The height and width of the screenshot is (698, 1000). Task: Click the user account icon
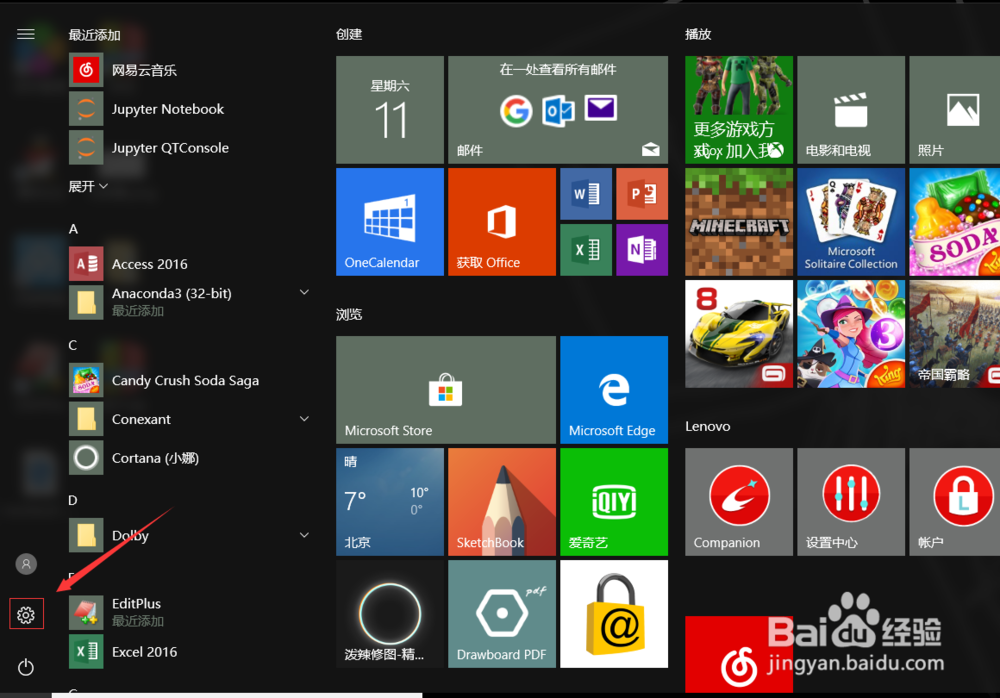(26, 564)
